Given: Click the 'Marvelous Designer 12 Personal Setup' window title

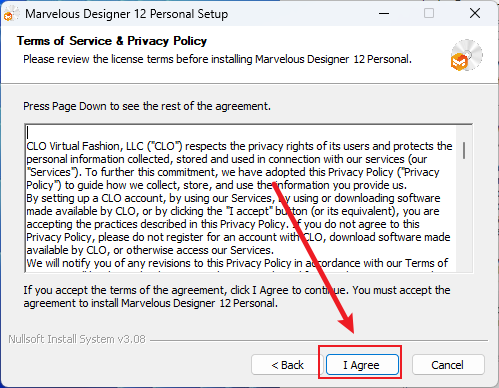Looking at the screenshot, I should pos(127,14).
